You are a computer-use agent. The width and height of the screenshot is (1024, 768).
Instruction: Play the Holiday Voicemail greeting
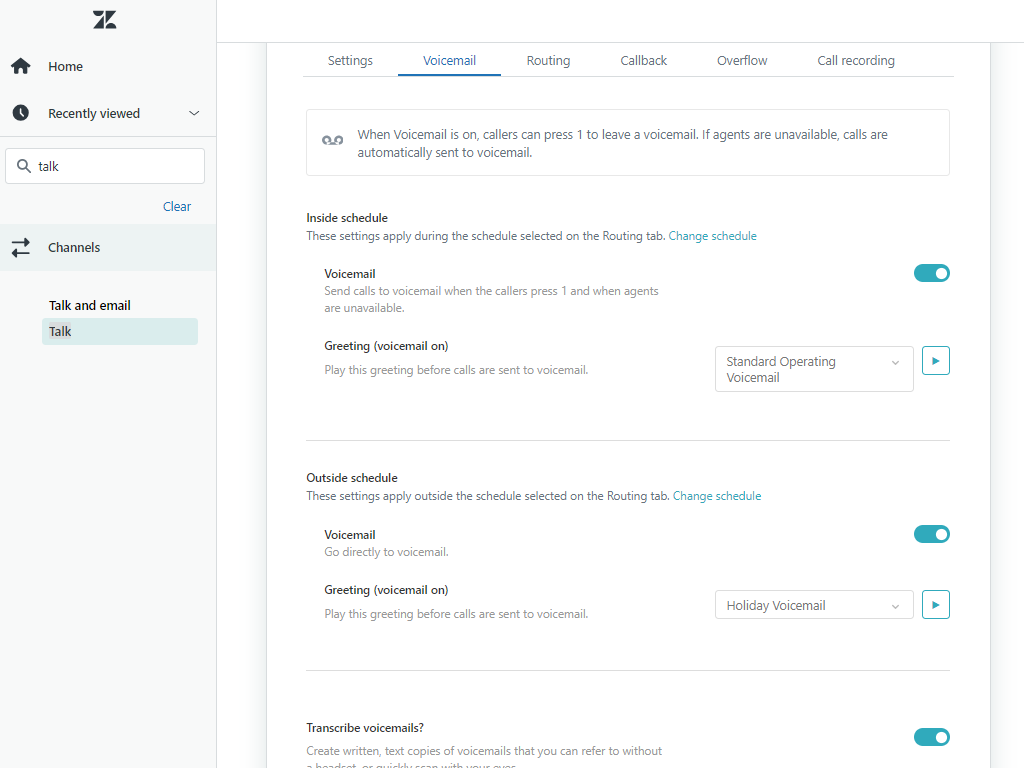(x=935, y=605)
